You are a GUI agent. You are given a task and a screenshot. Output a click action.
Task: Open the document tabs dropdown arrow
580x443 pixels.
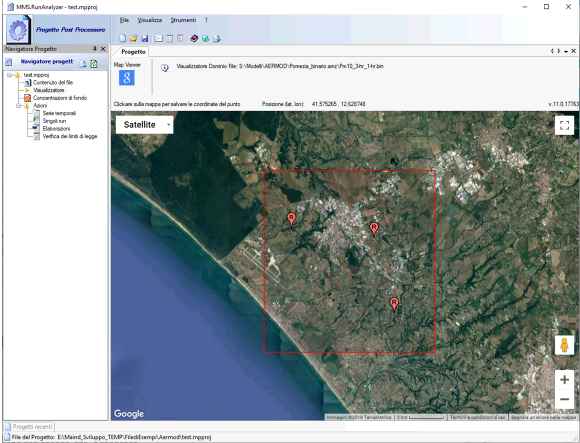tap(566, 51)
